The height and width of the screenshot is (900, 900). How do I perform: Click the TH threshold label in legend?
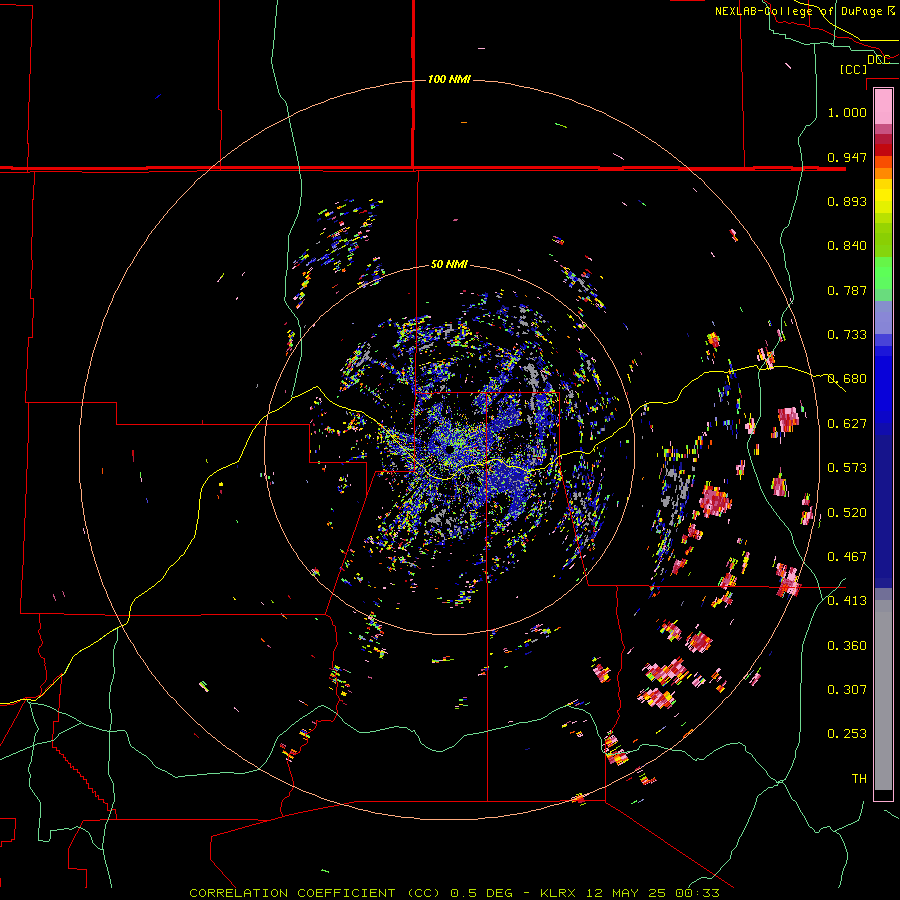[x=859, y=778]
